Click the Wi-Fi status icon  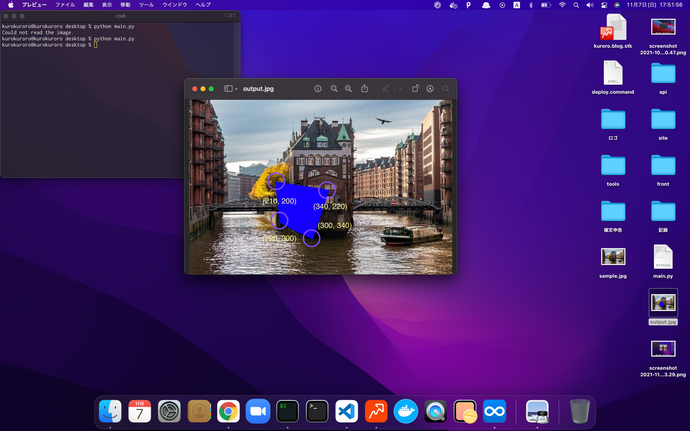pyautogui.click(x=562, y=5)
